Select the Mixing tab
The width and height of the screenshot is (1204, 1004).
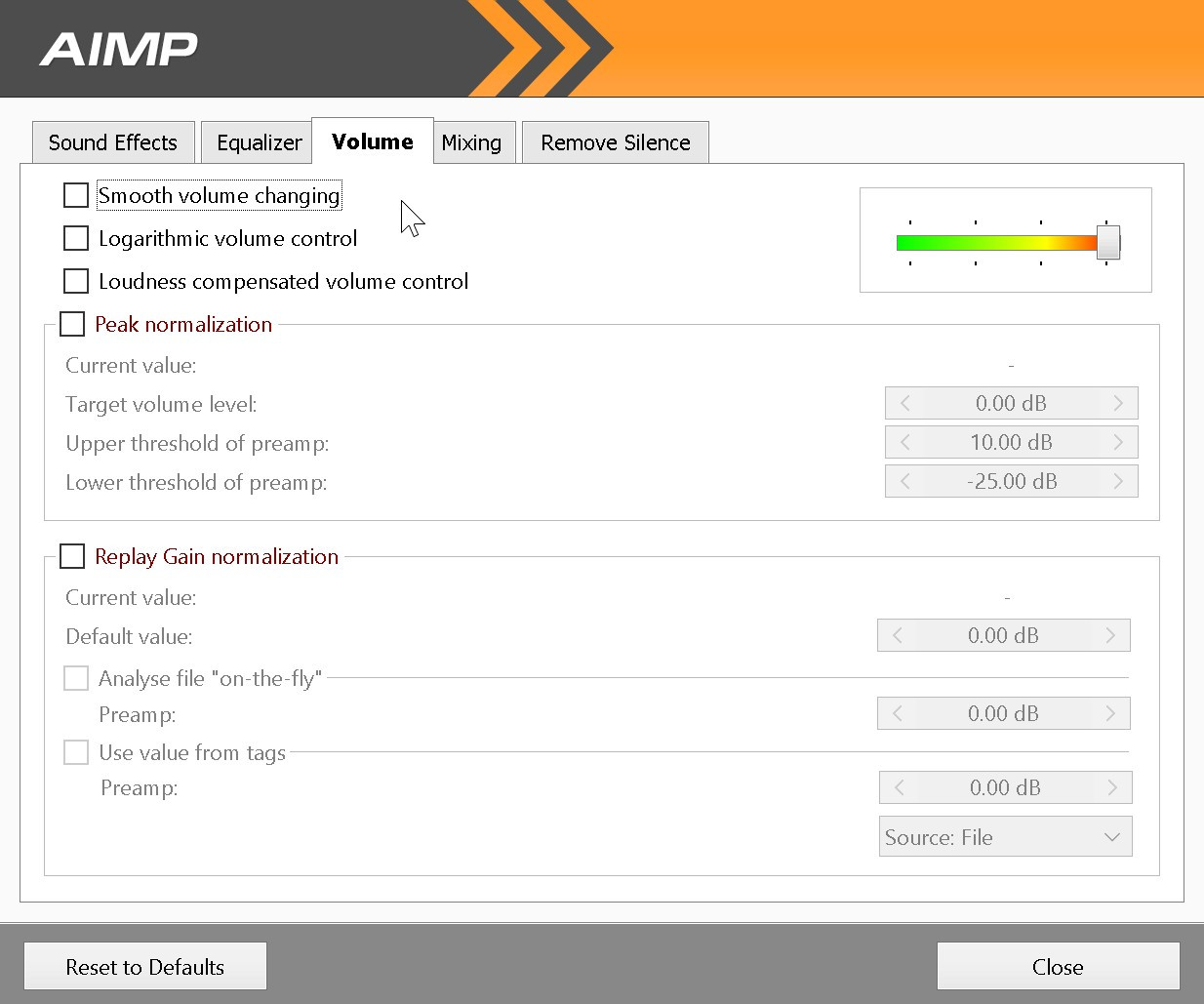(471, 142)
